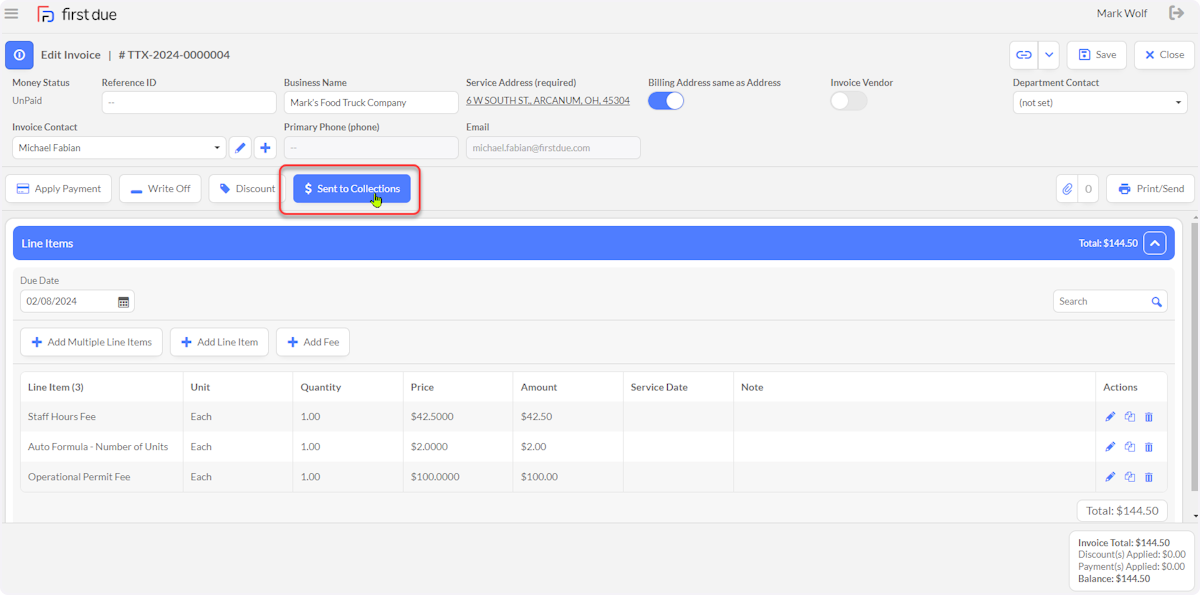The height and width of the screenshot is (595, 1200).
Task: Open service address 6 W SOUTH ST link
Action: click(548, 102)
